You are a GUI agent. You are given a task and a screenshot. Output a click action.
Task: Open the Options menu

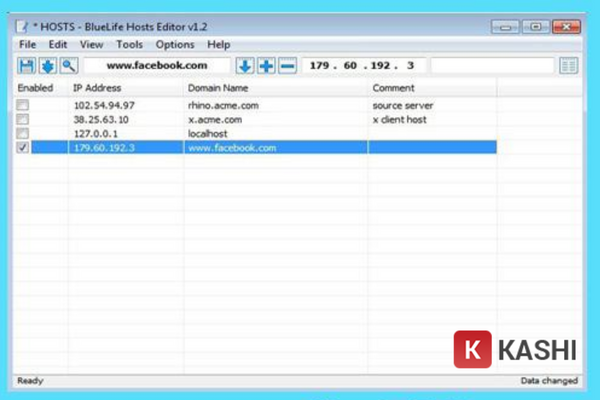pyautogui.click(x=175, y=45)
